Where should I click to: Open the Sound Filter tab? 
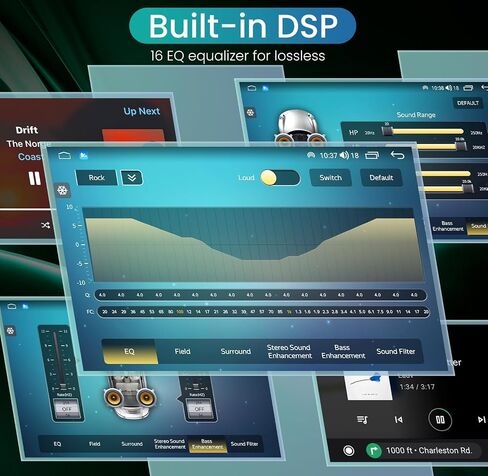tap(396, 351)
